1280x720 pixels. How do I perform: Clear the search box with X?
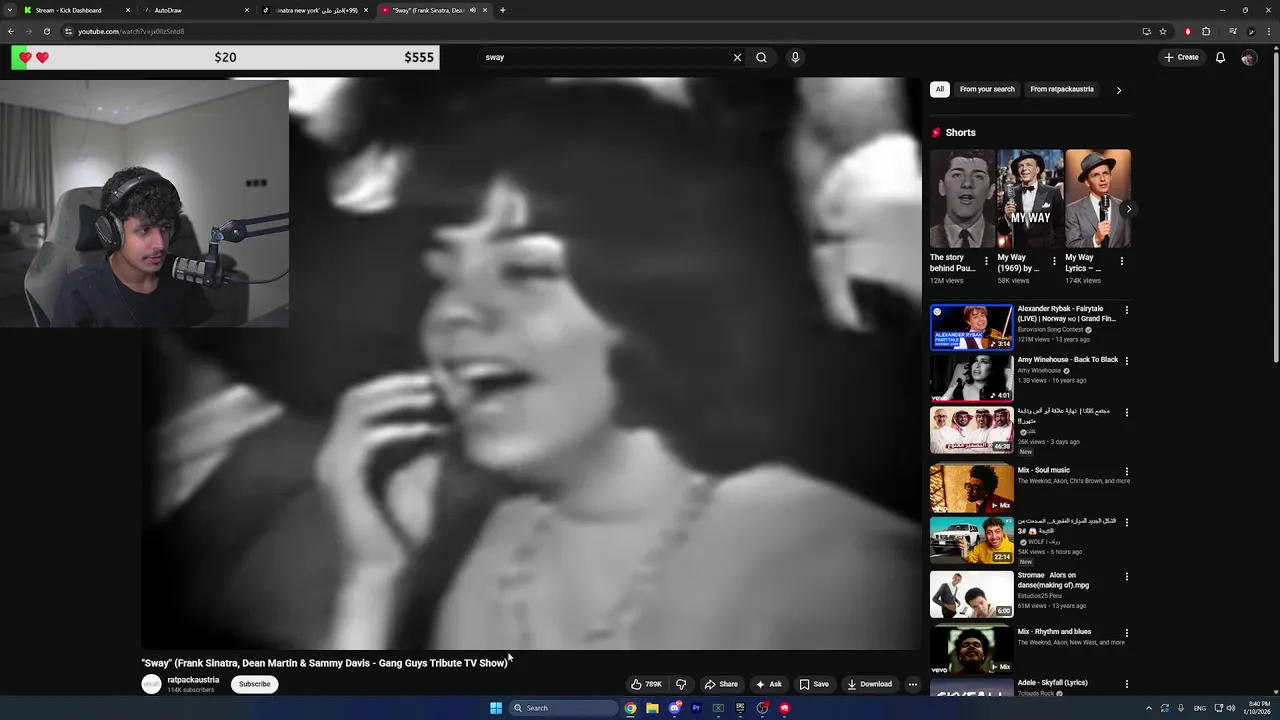click(x=737, y=57)
